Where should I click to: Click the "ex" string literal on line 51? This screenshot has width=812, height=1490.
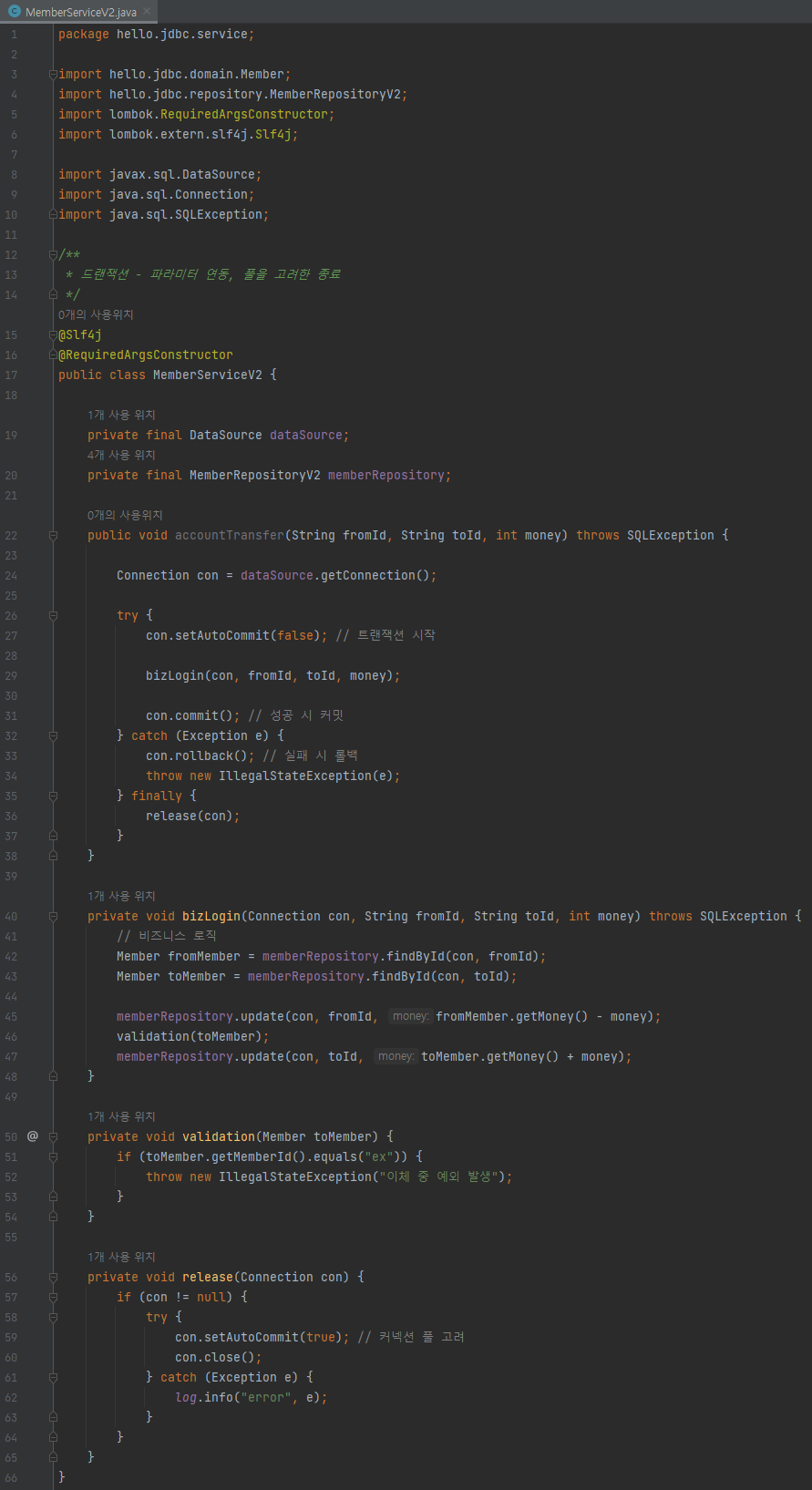coord(379,1156)
